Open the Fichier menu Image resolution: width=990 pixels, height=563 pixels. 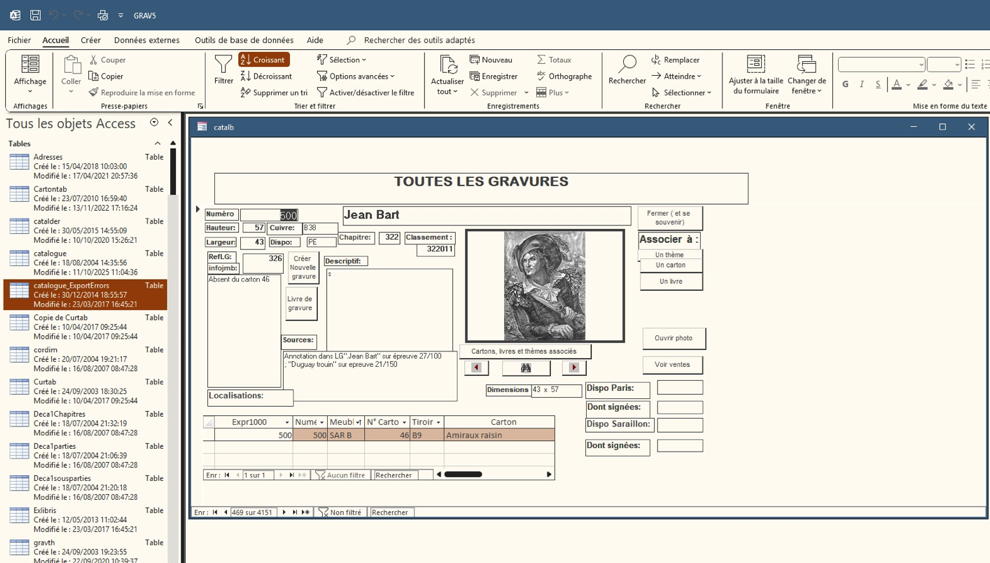(19, 40)
